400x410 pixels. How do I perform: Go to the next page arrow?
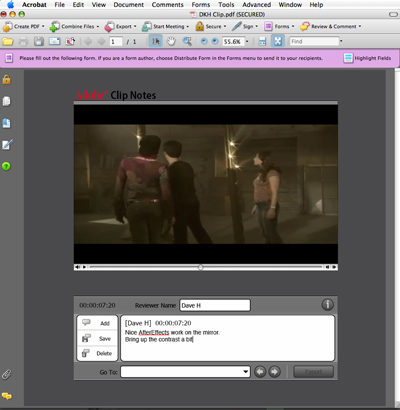101,41
